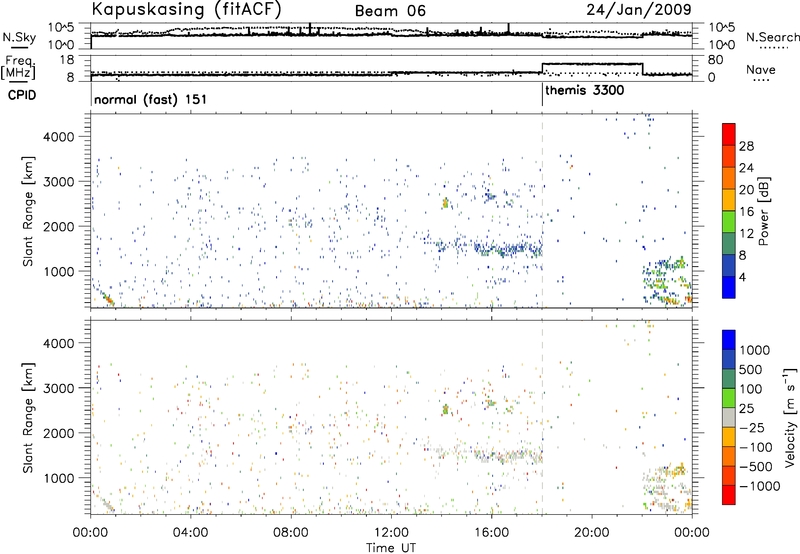Click the 4 label on power colorbar
The width and height of the screenshot is (800, 554).
pyautogui.click(x=743, y=278)
